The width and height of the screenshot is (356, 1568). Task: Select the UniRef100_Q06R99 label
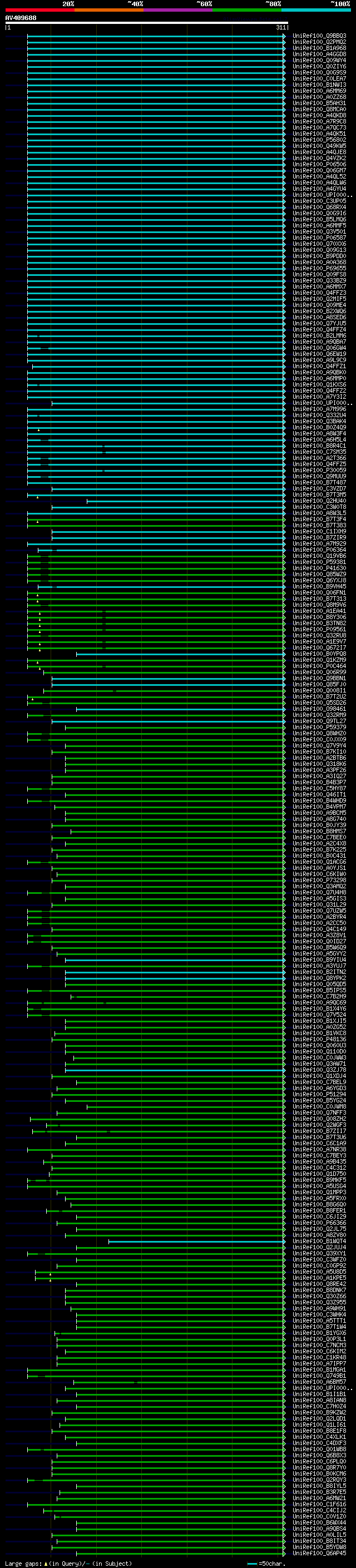[x=319, y=672]
